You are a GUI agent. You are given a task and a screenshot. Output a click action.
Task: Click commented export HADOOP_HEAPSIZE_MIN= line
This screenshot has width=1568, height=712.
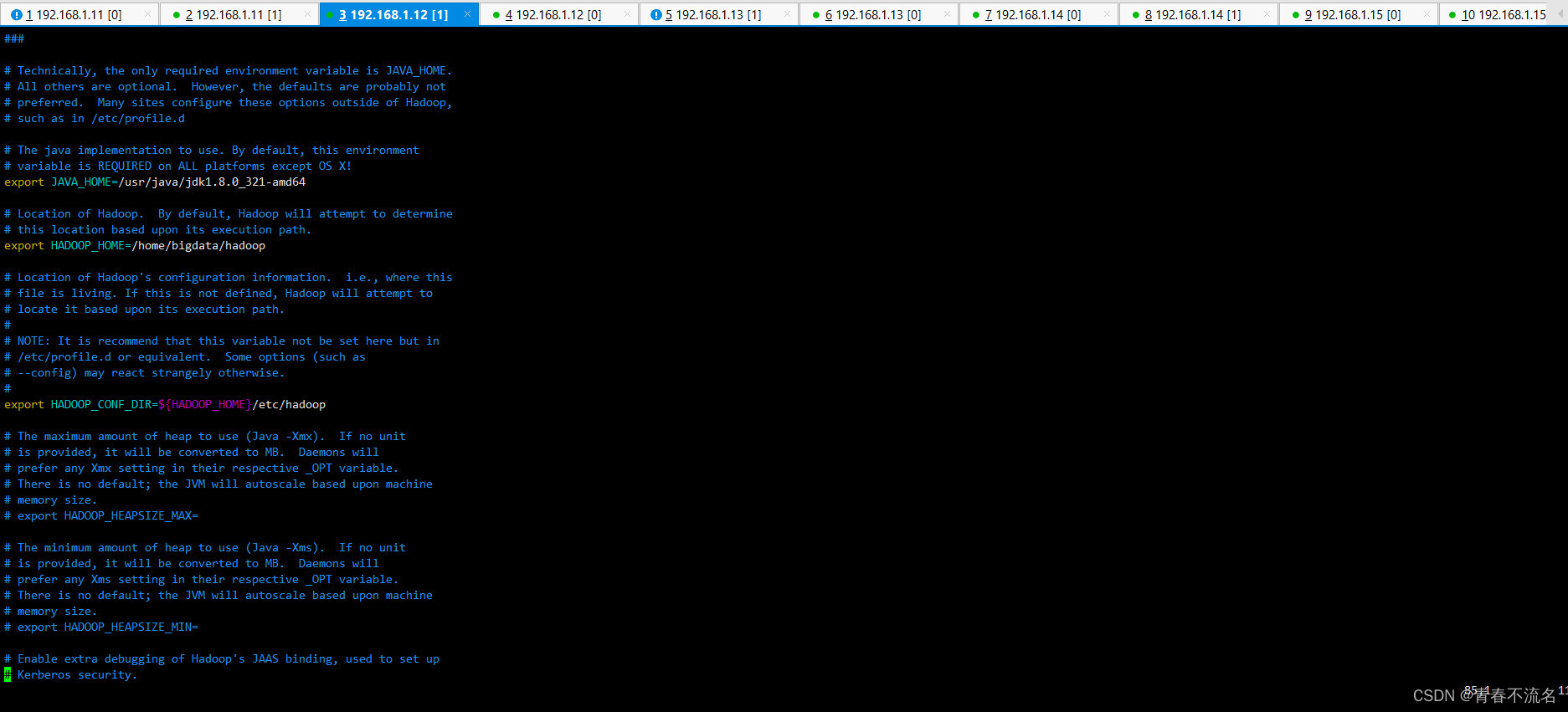point(101,627)
